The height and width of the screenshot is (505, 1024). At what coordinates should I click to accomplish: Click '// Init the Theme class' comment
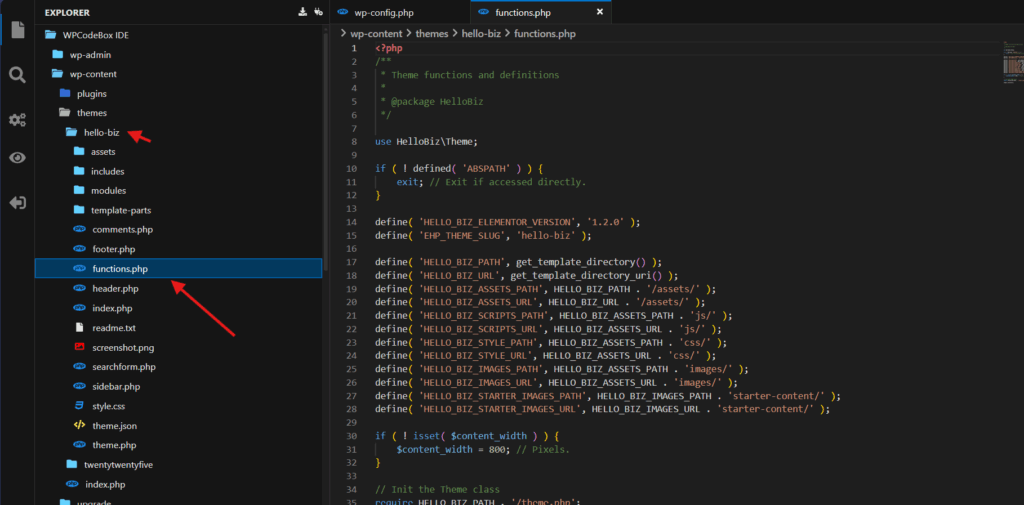(x=438, y=489)
